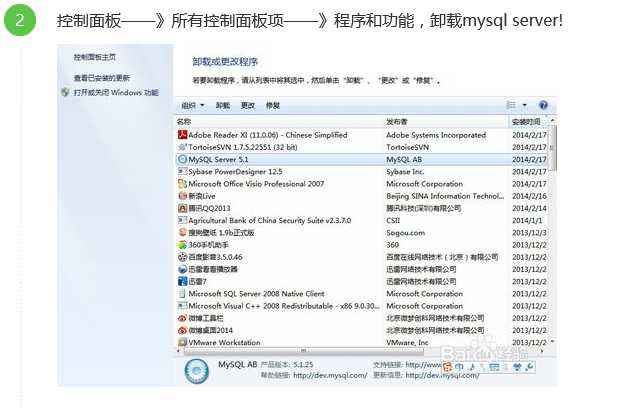
Task: Click the 修复 toolbar button
Action: pyautogui.click(x=273, y=105)
